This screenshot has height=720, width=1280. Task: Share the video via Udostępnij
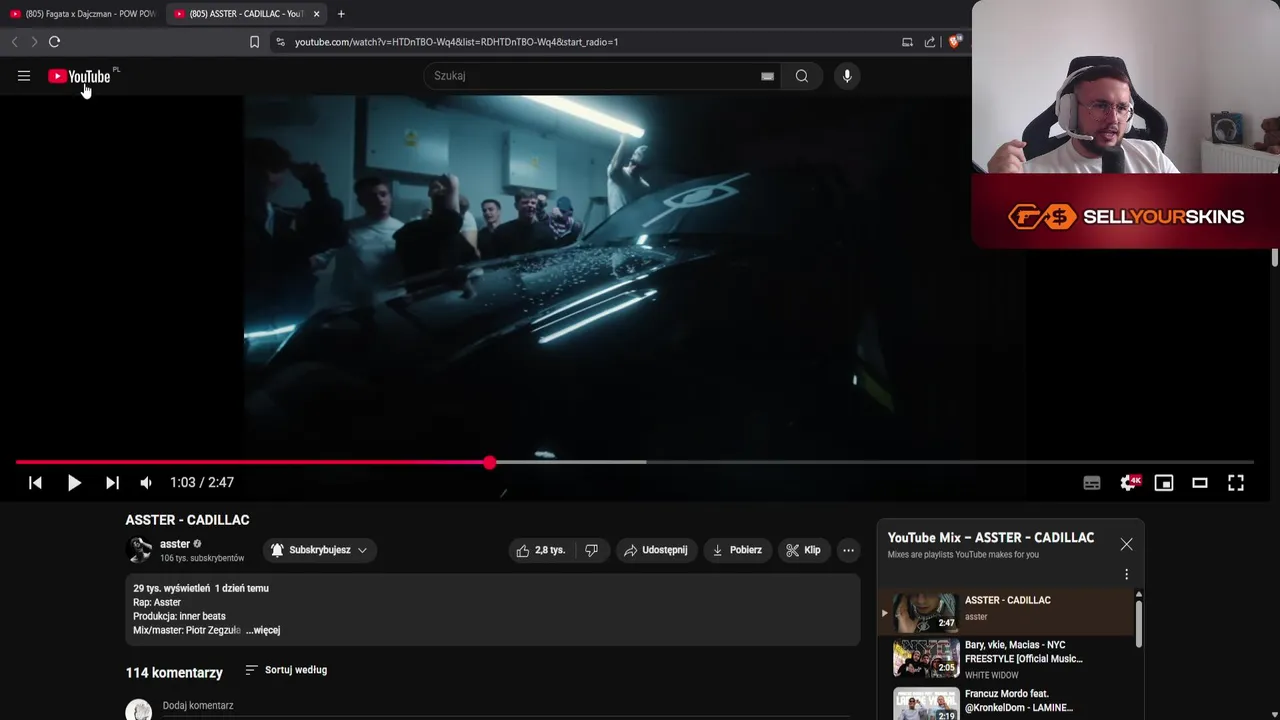(x=655, y=550)
